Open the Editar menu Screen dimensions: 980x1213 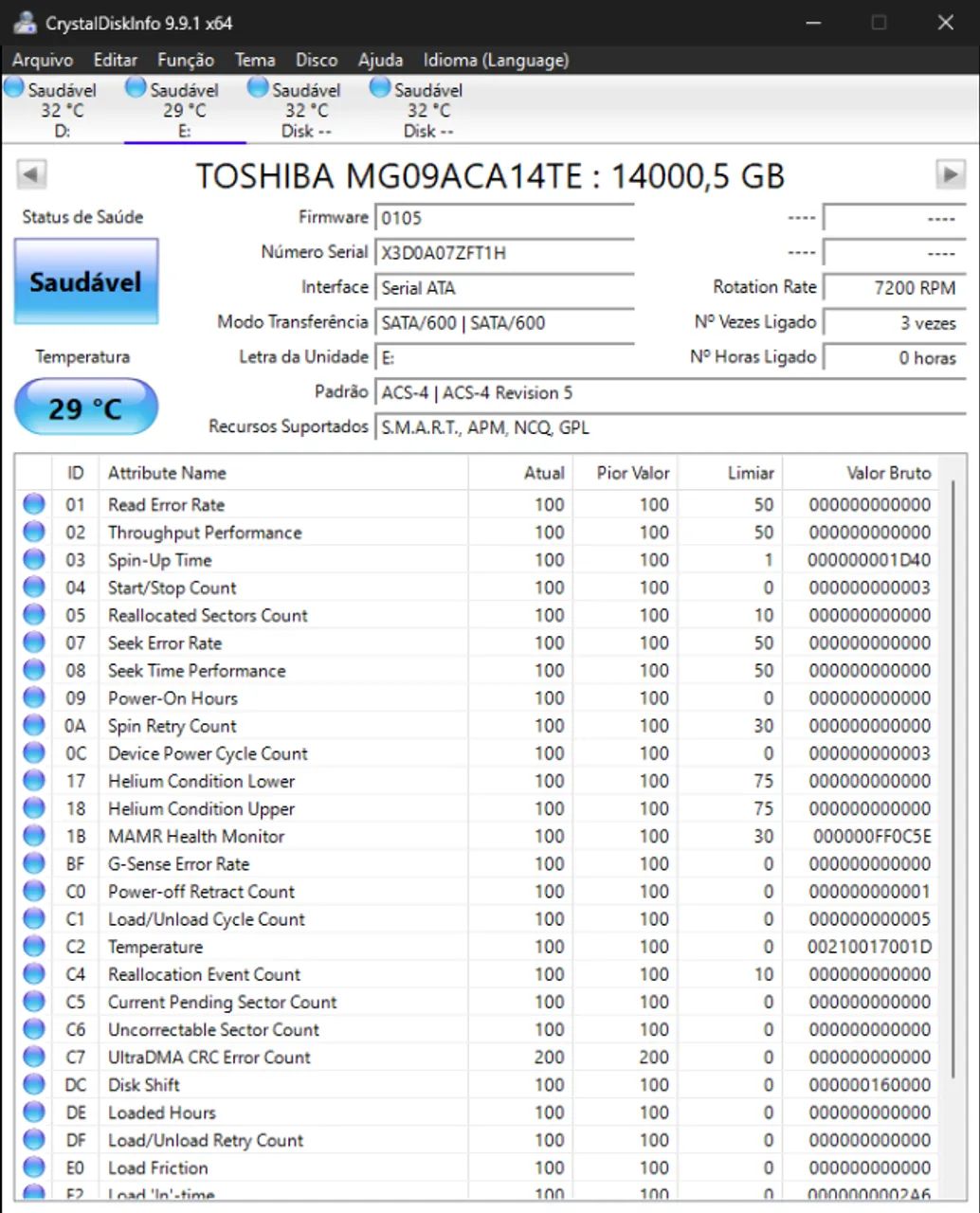coord(115,60)
